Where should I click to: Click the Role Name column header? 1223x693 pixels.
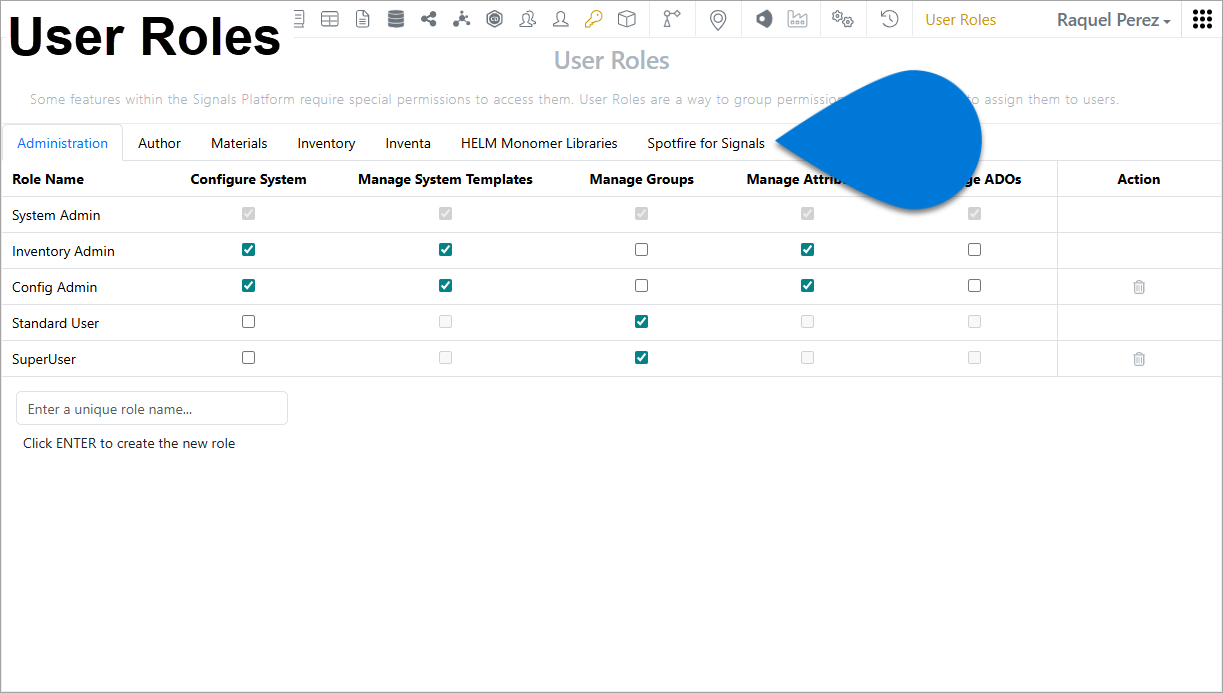[x=48, y=179]
